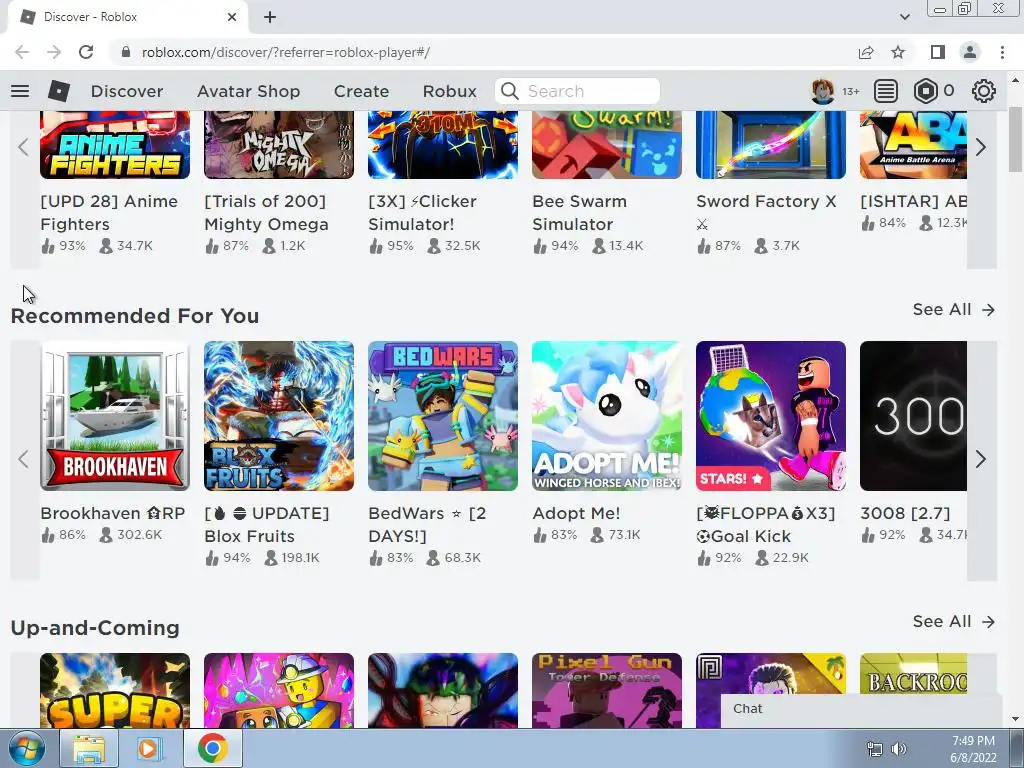Open the network tray icon
The height and width of the screenshot is (768, 1024).
pos(874,749)
